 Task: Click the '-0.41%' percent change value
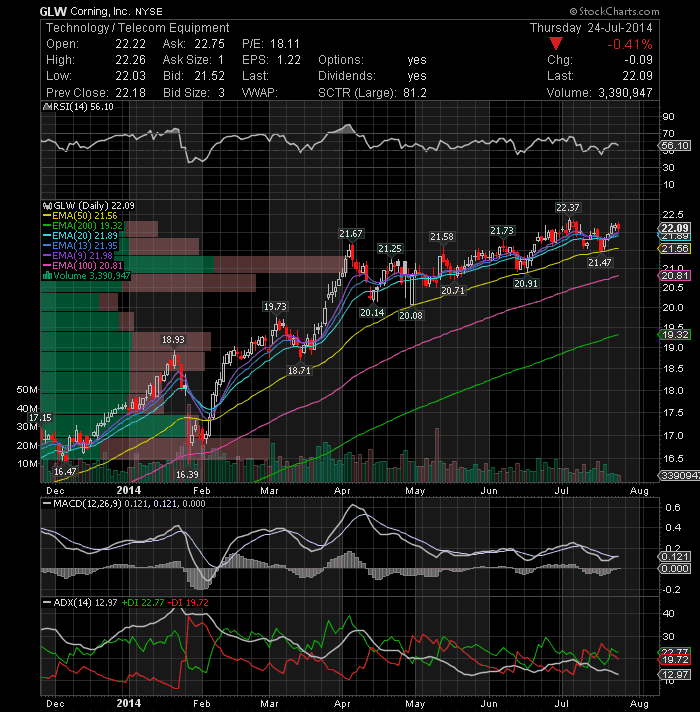630,44
